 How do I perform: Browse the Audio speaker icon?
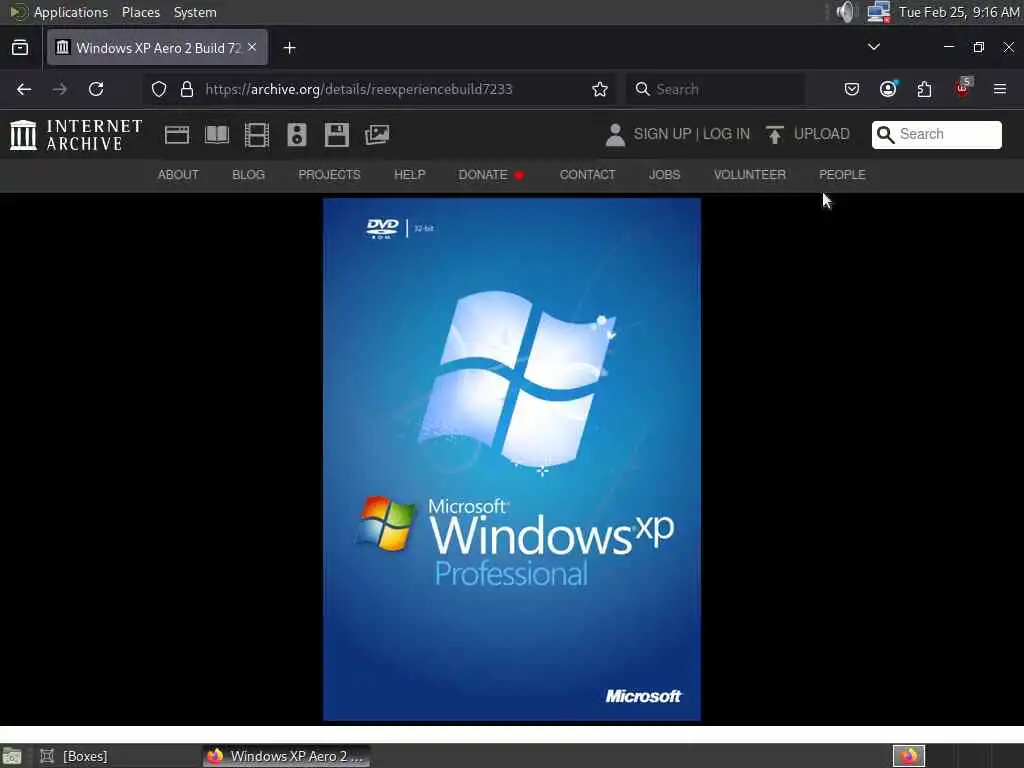pos(296,135)
